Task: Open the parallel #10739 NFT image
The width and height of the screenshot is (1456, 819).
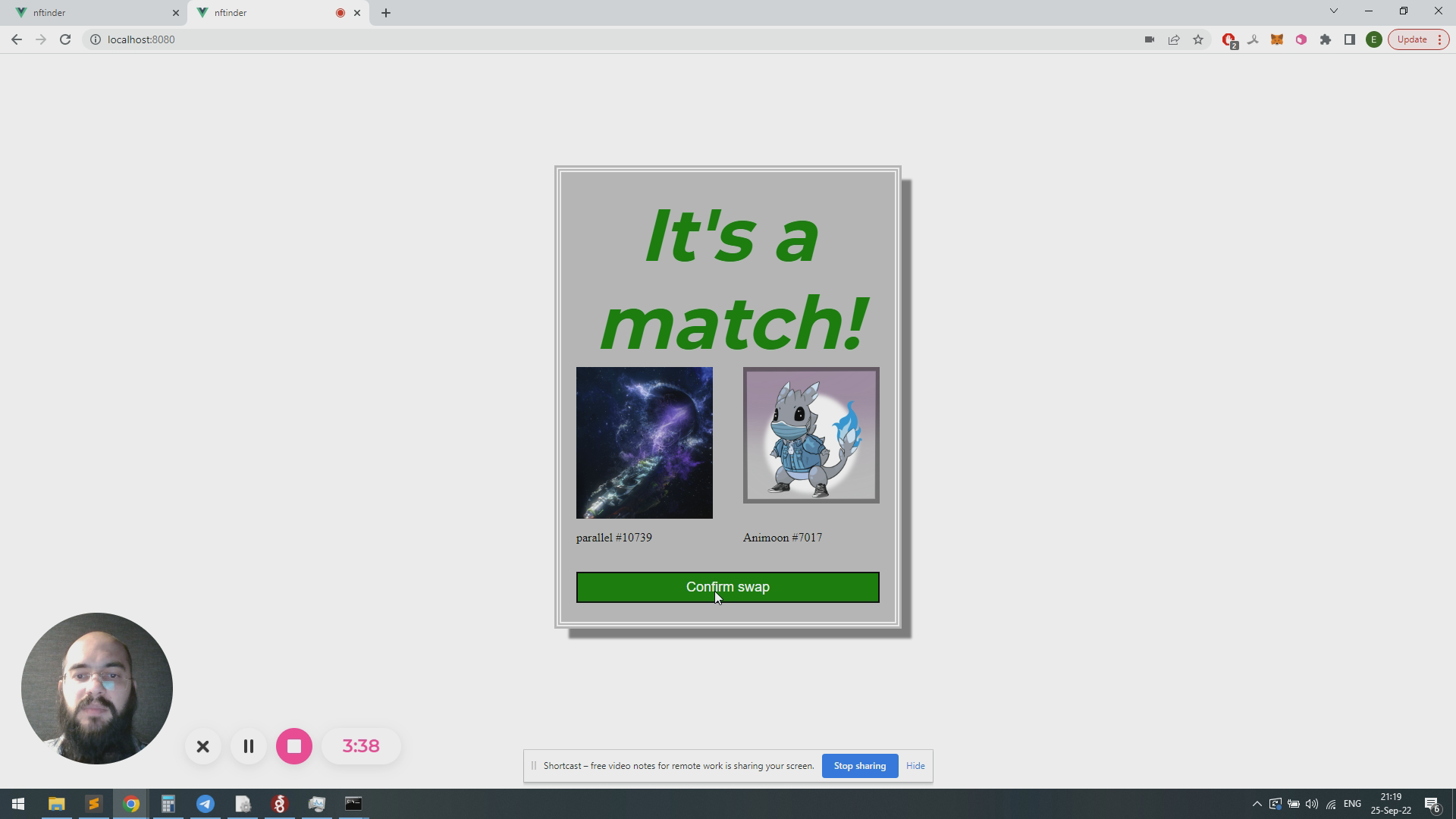Action: click(x=644, y=443)
